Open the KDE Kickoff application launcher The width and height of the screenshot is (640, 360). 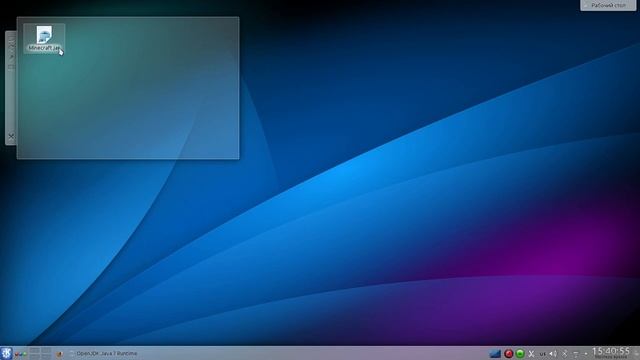point(6,353)
